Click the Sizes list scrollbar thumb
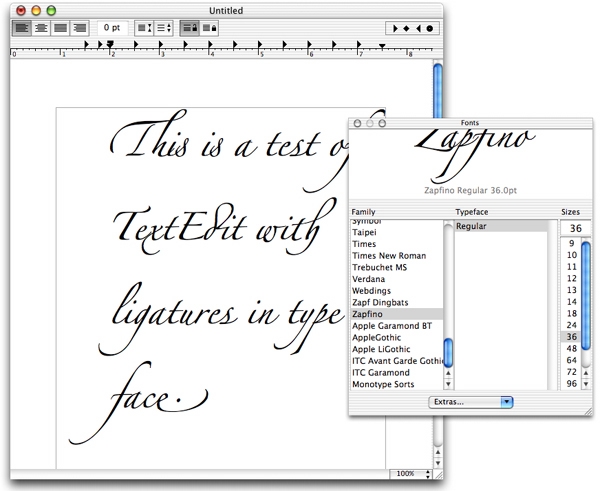 pyautogui.click(x=586, y=295)
